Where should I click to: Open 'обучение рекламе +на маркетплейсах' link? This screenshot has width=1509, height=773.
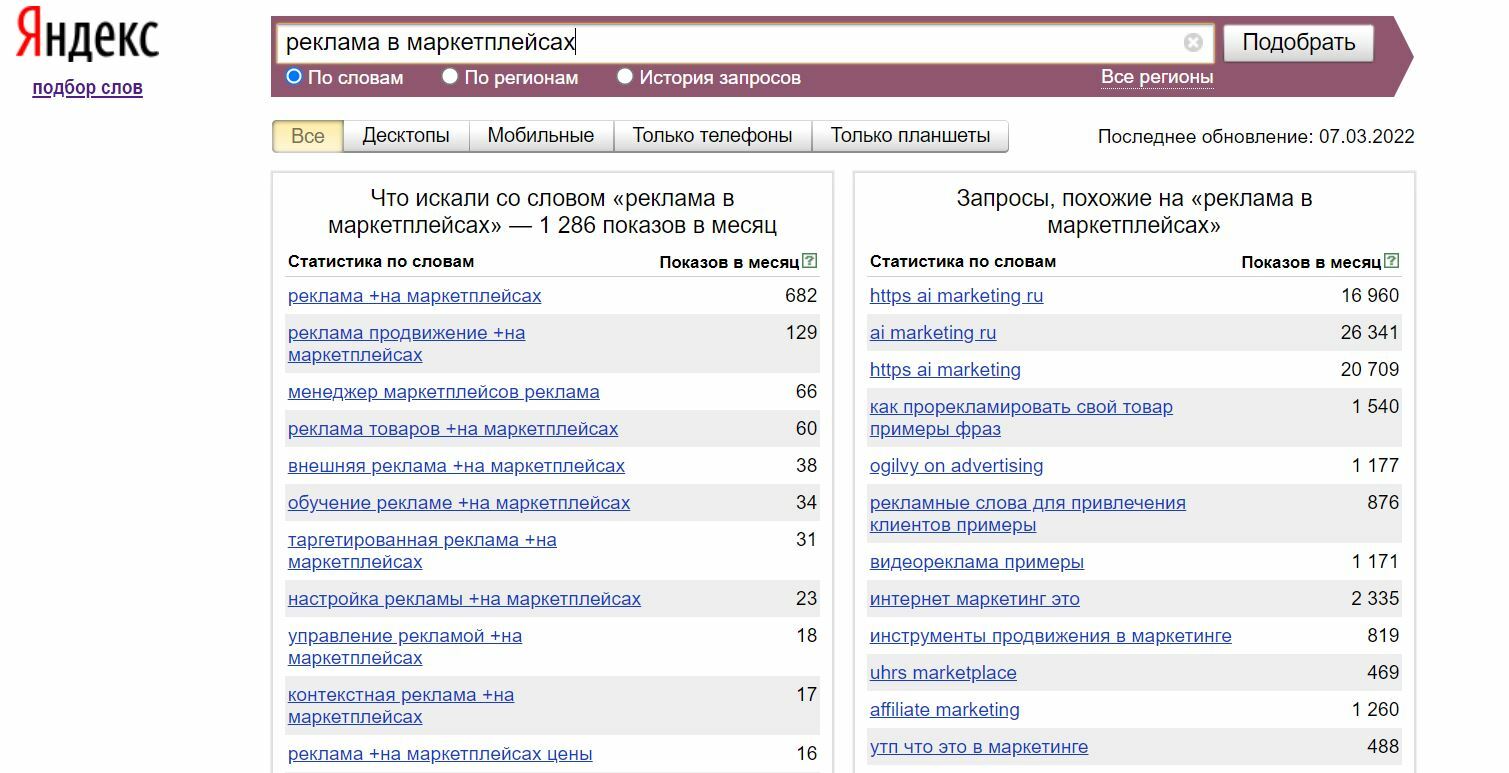tap(459, 503)
